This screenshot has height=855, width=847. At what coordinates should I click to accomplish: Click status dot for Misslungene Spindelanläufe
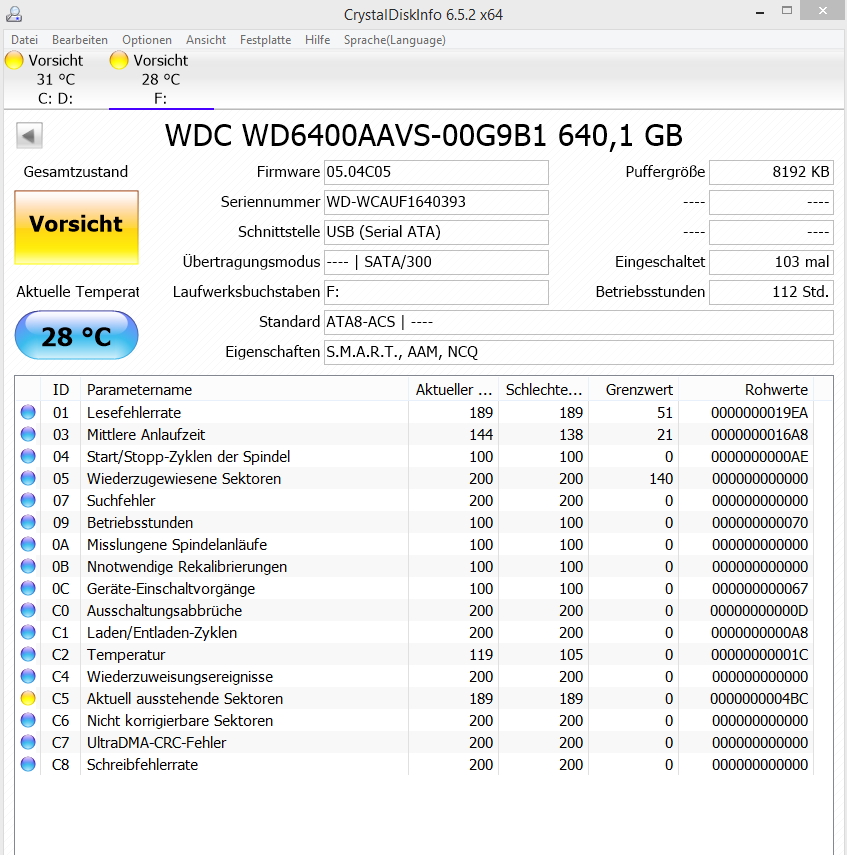tap(28, 544)
